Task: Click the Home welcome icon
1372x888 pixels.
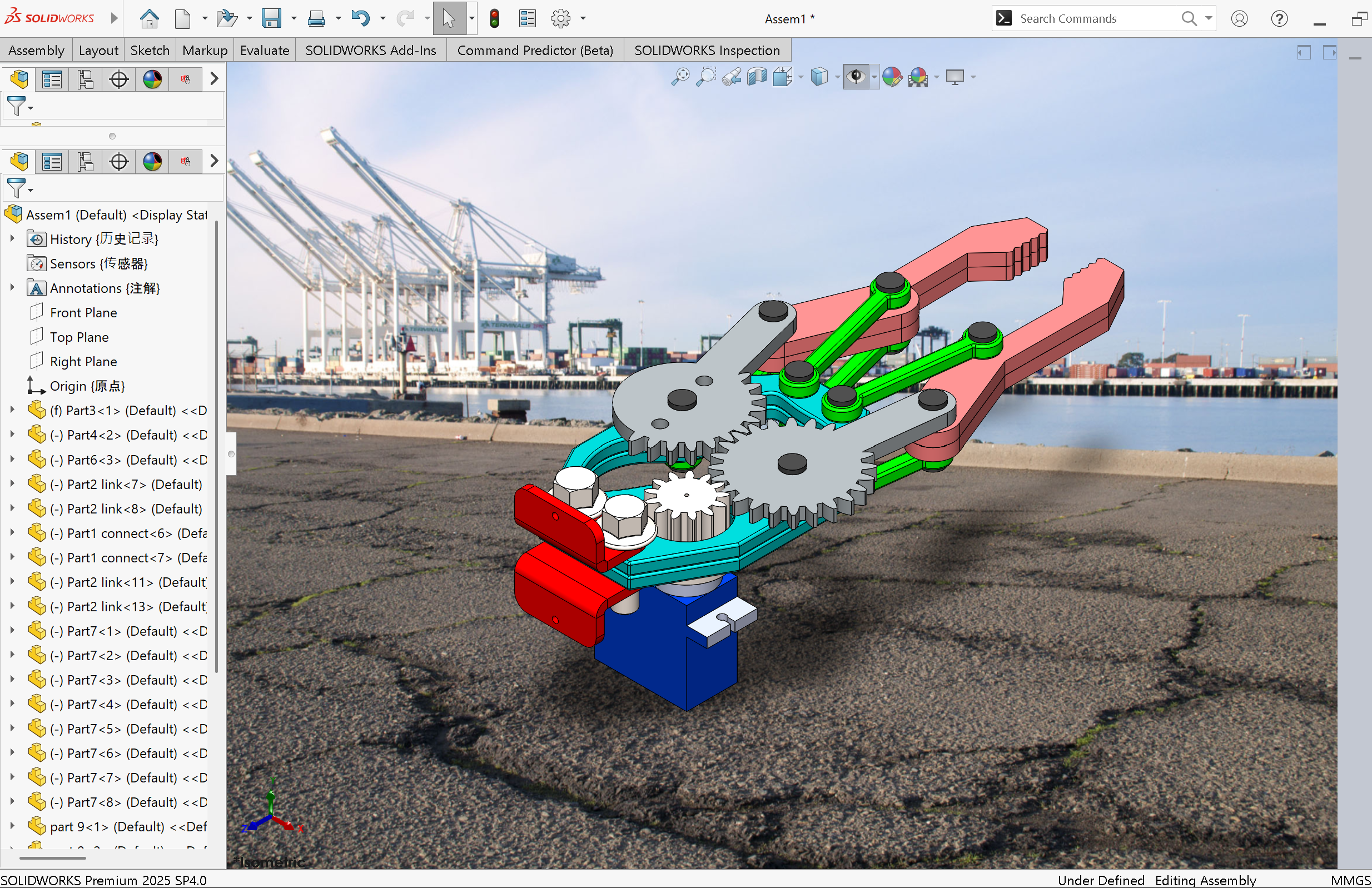Action: [x=150, y=18]
